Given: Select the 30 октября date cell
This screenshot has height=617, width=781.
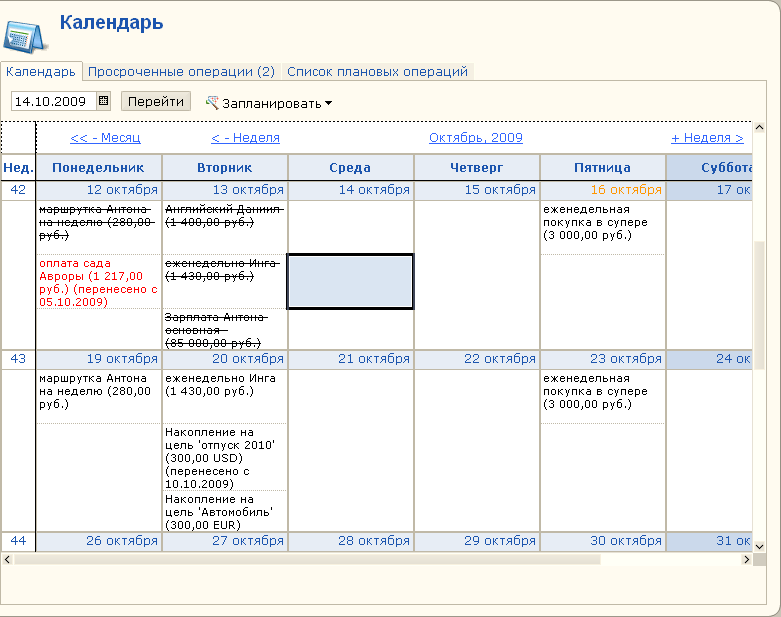Looking at the screenshot, I should tap(602, 541).
